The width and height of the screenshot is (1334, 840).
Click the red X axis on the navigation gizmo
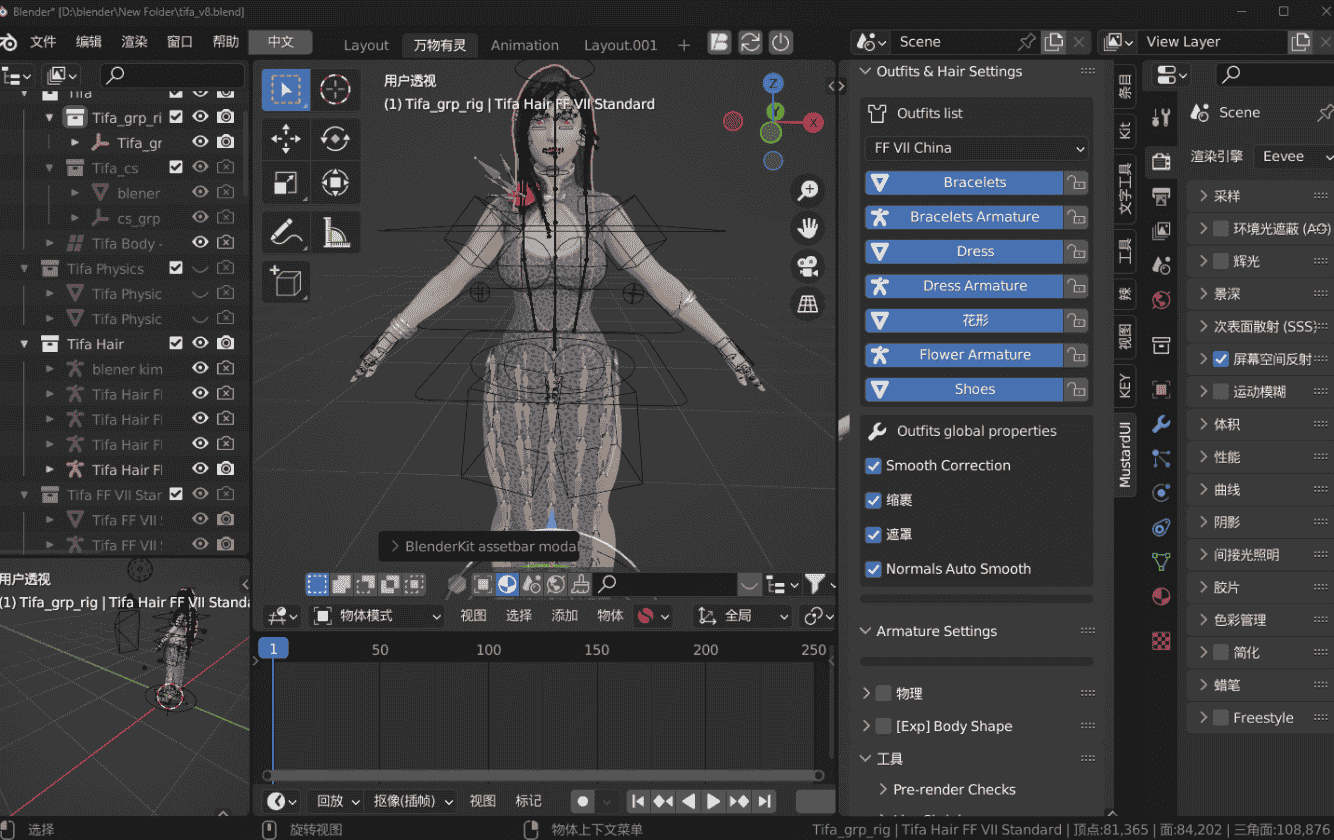[x=814, y=123]
